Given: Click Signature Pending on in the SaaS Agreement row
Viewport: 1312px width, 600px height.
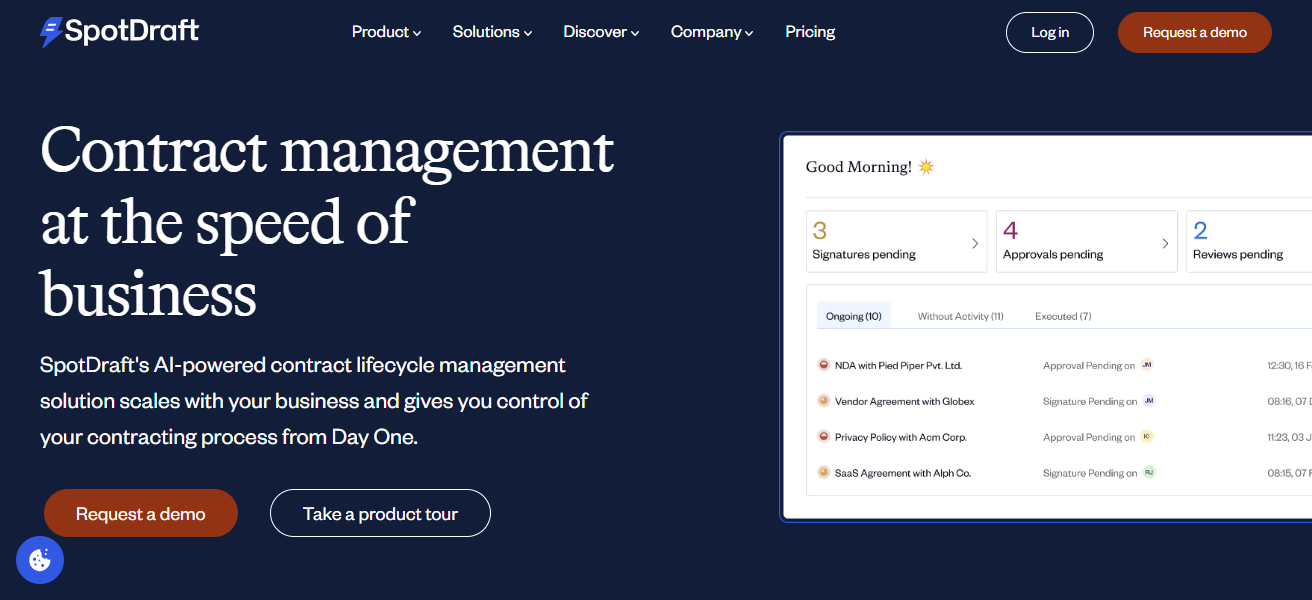Looking at the screenshot, I should [x=1090, y=473].
